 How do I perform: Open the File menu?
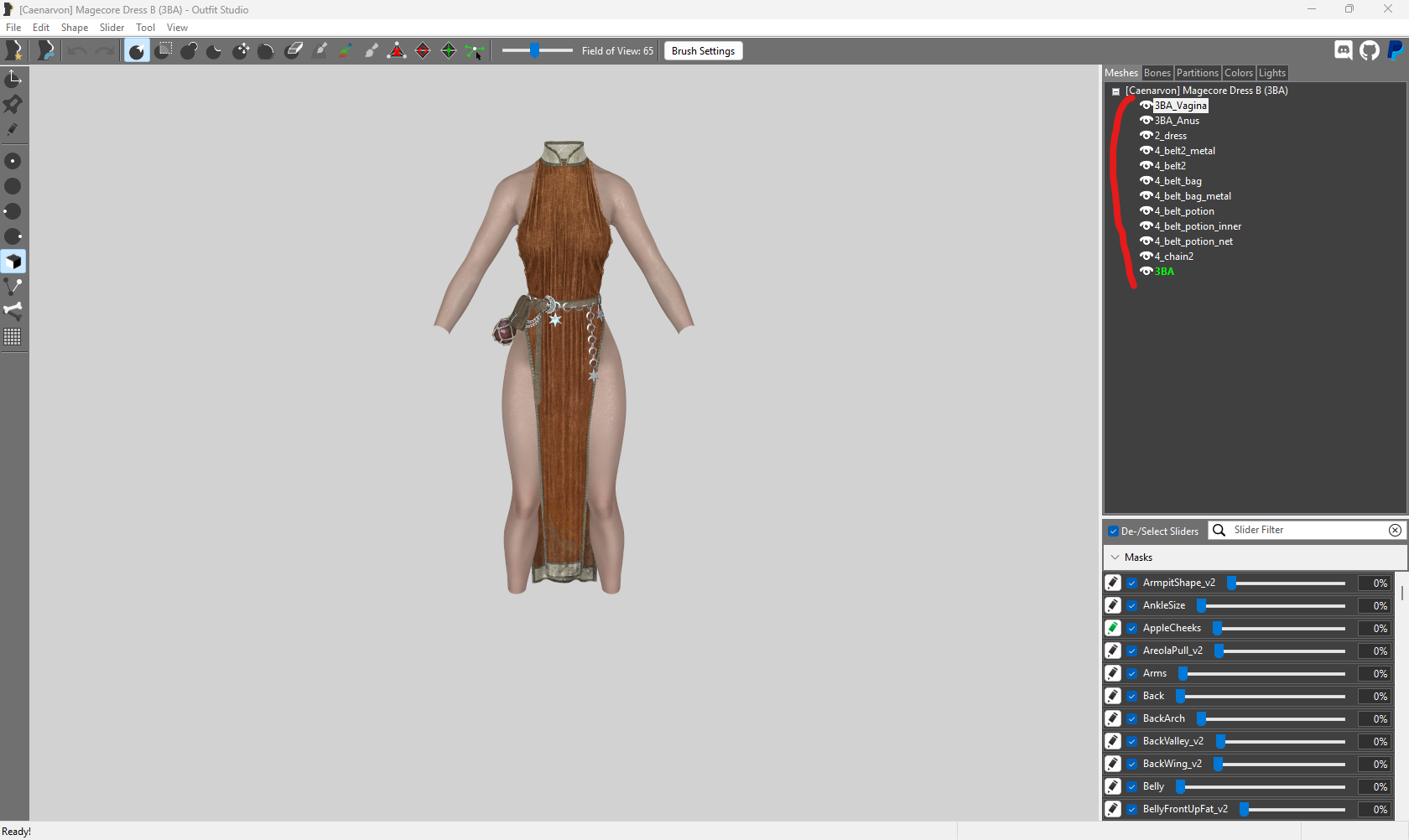tap(13, 28)
